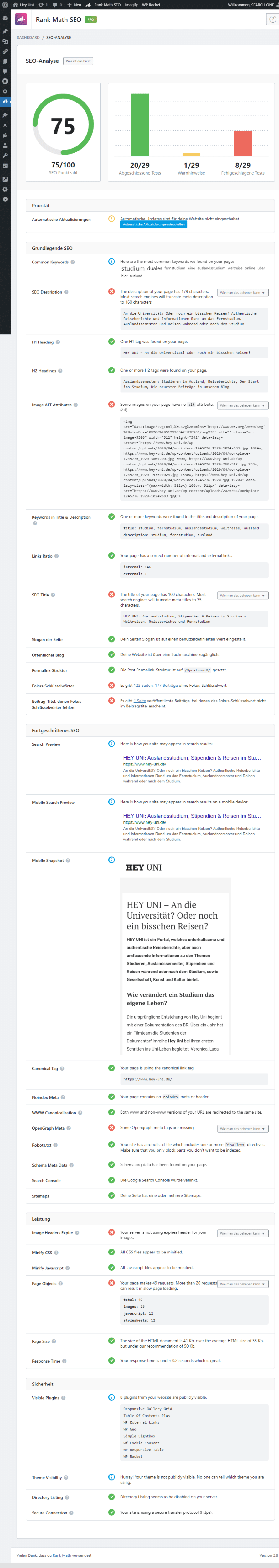Click help icon next to Canonical Tag
This screenshot has height=1568, width=279.
click(x=62, y=1068)
